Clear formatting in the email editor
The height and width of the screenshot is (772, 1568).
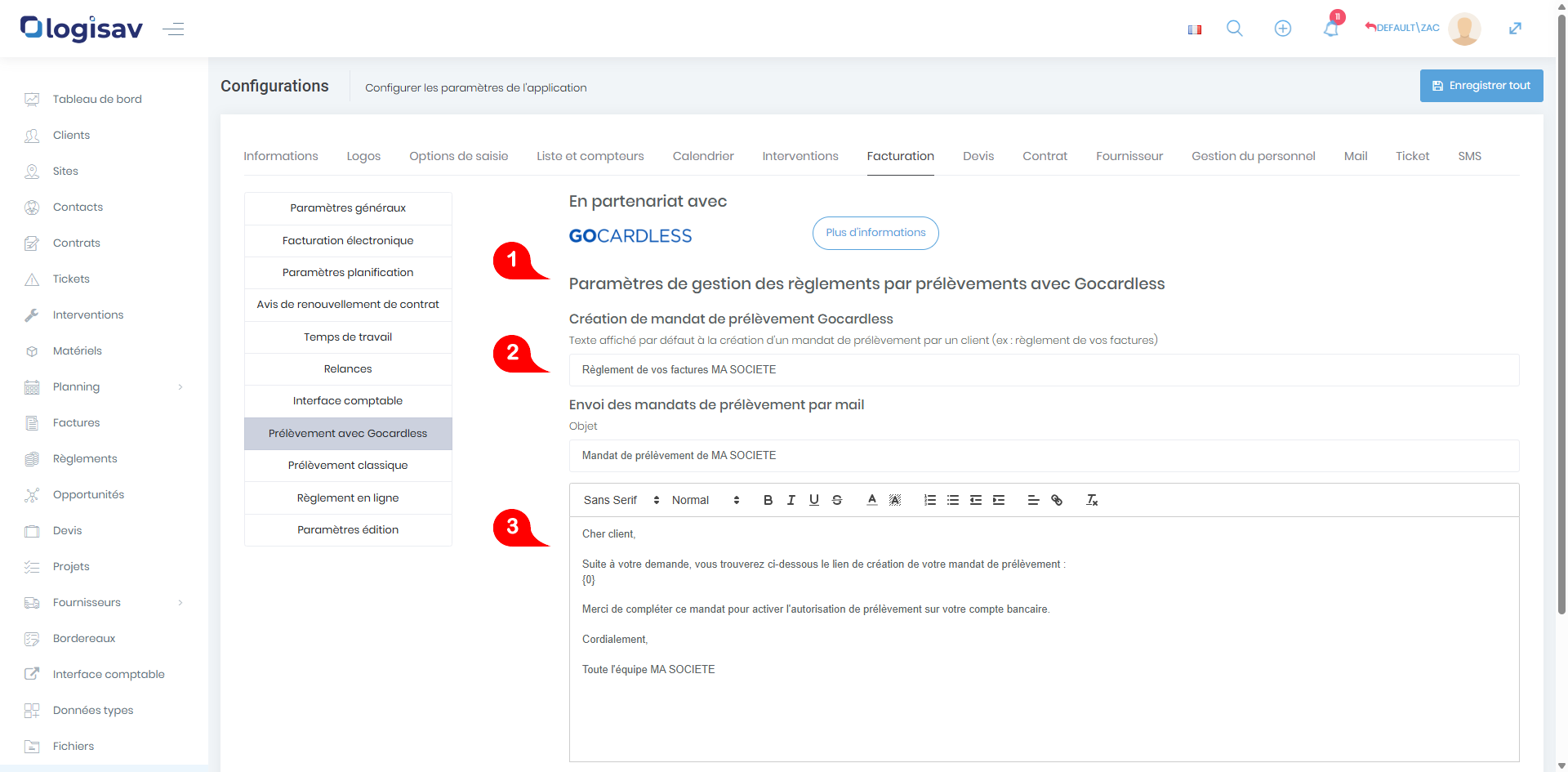coord(1091,500)
